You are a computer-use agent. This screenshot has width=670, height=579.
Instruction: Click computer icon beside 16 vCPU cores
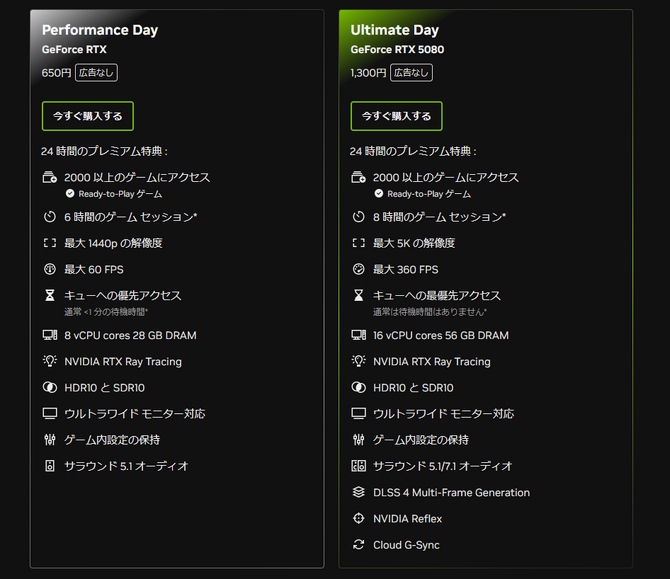359,335
